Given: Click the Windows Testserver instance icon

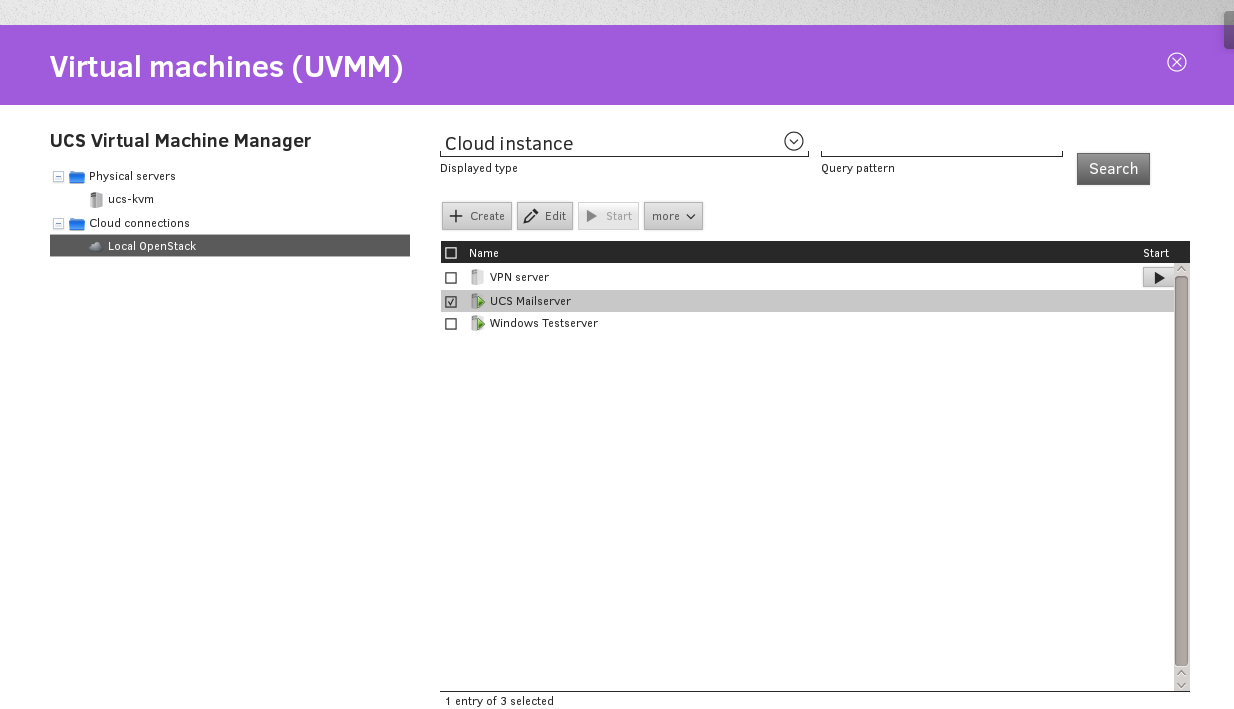Looking at the screenshot, I should point(478,324).
